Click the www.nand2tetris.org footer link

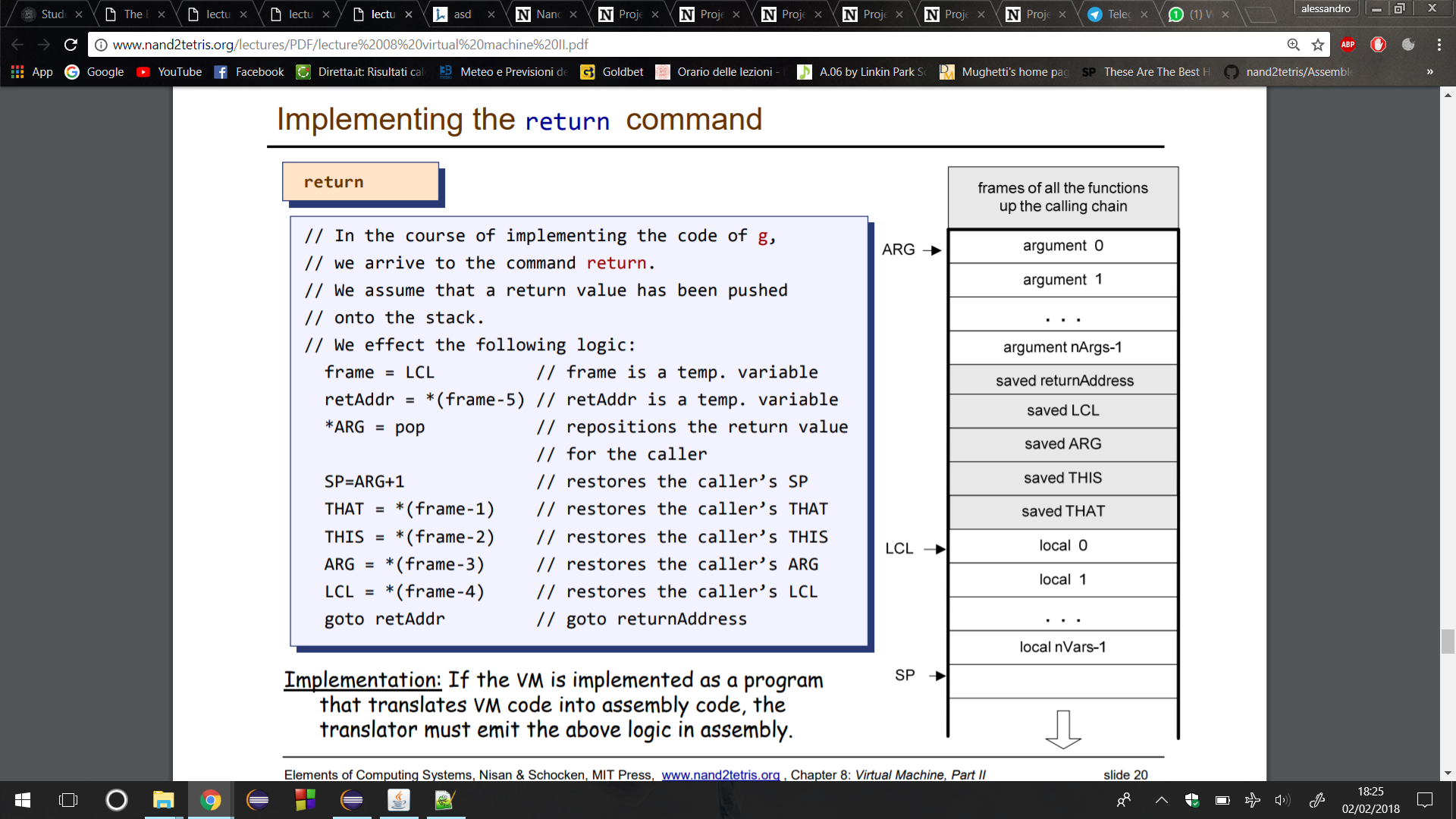720,774
